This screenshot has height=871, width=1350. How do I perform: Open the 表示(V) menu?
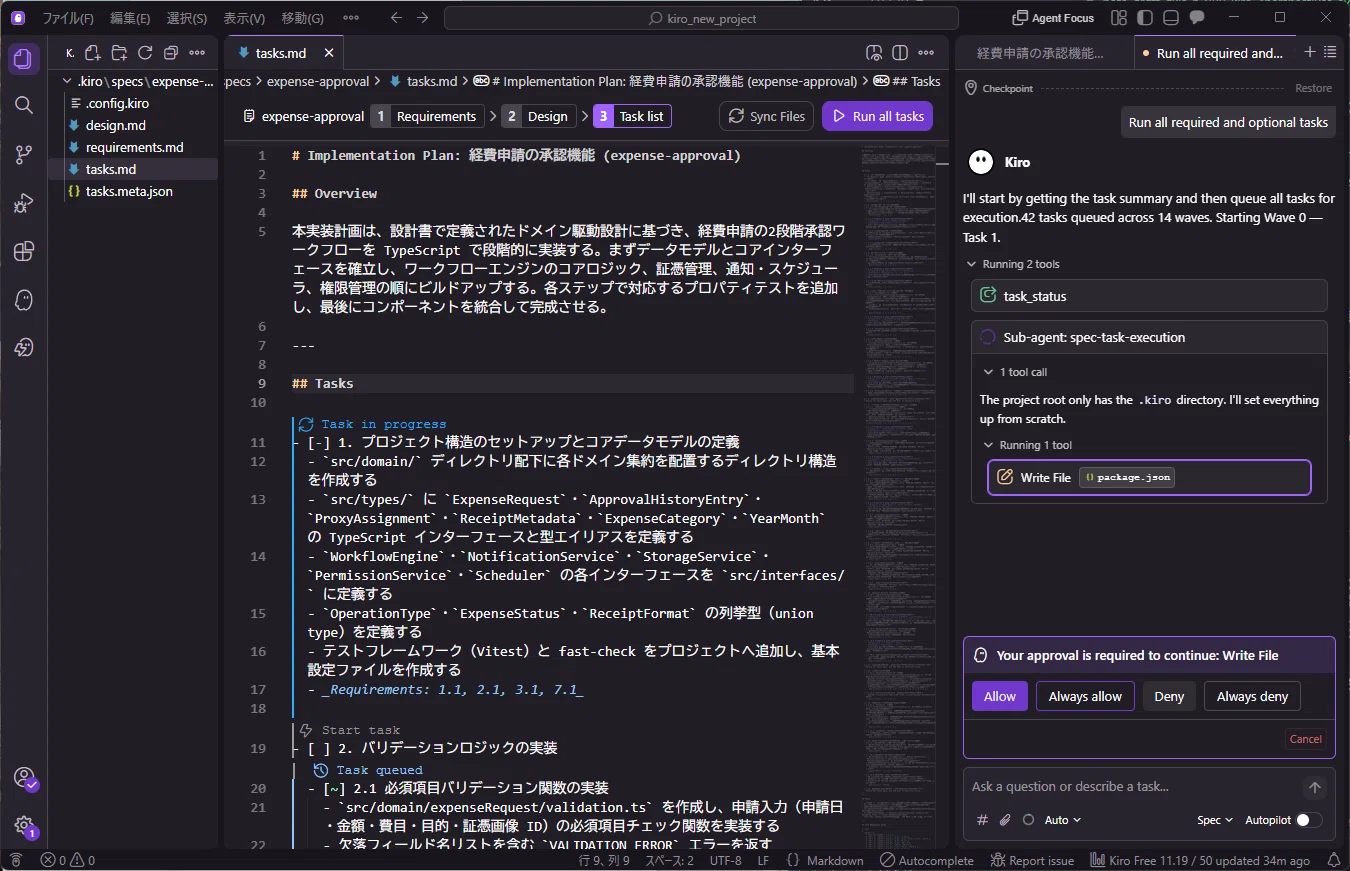coord(244,18)
